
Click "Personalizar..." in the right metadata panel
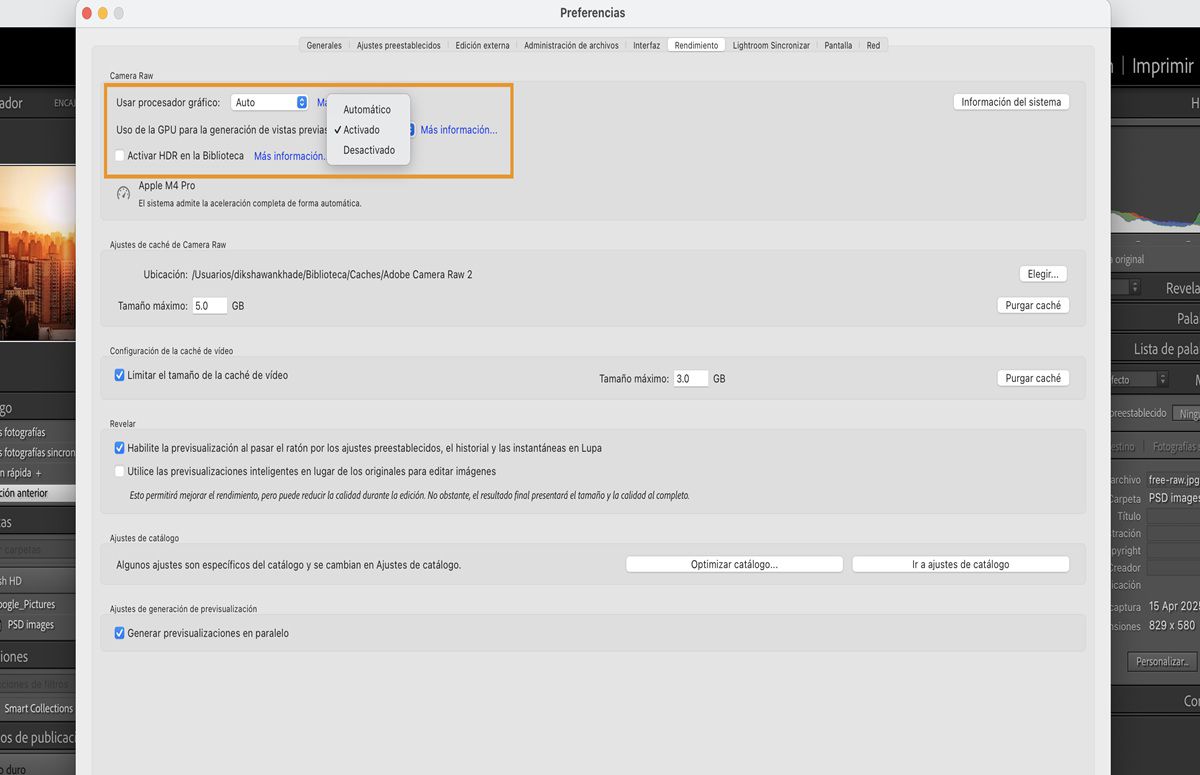(x=1161, y=661)
